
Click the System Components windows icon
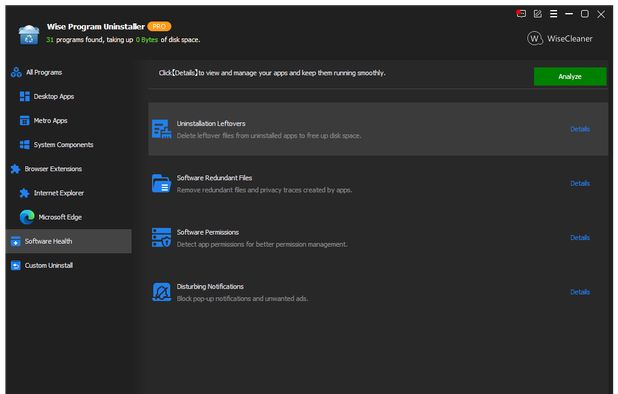(x=24, y=145)
